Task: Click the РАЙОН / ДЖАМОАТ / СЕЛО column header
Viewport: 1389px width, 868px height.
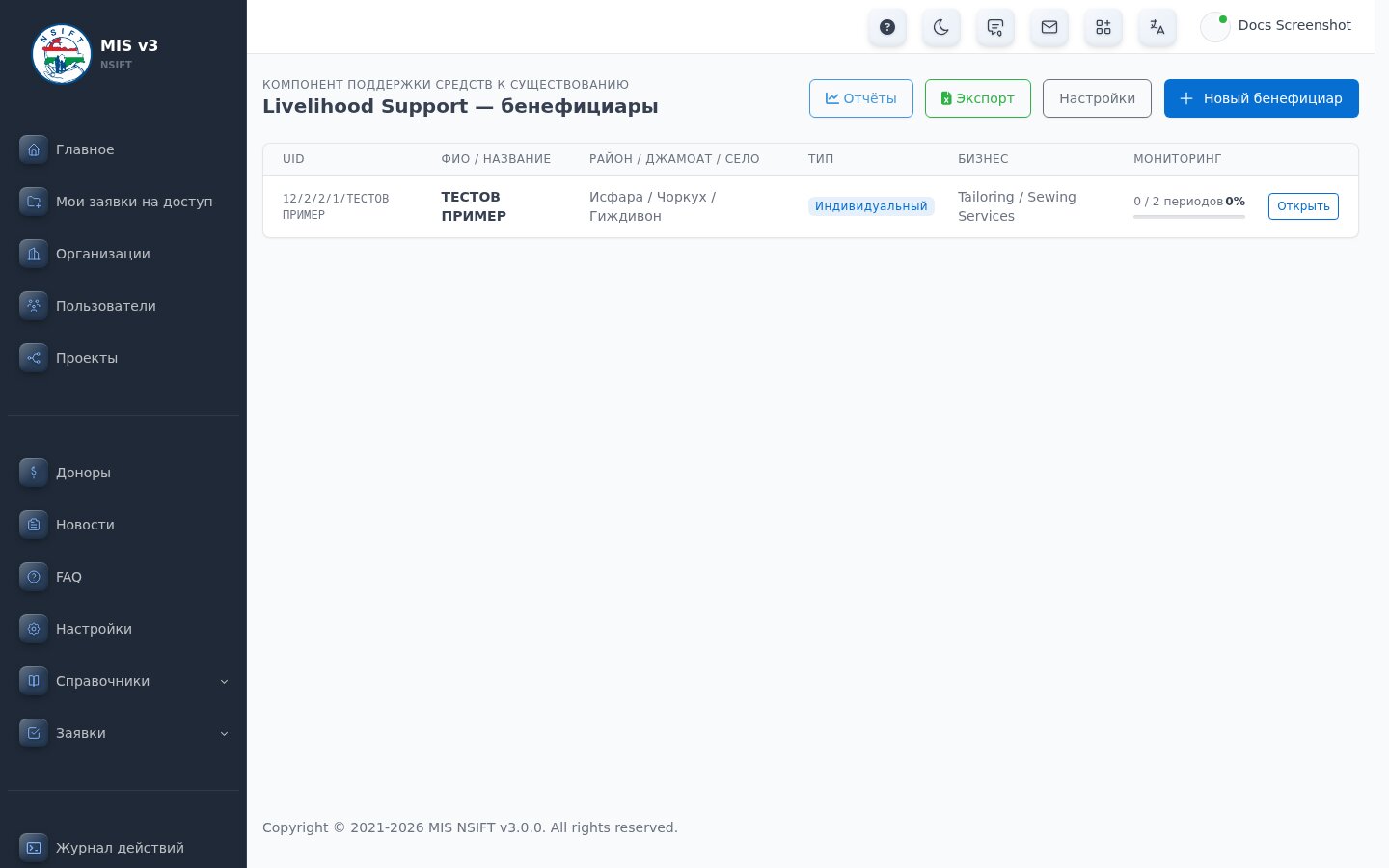Action: click(674, 159)
